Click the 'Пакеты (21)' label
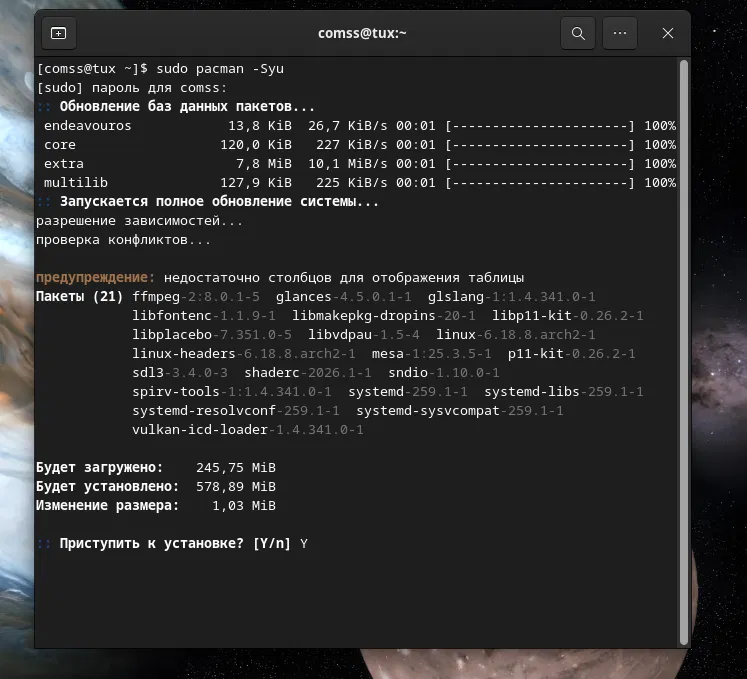 80,296
